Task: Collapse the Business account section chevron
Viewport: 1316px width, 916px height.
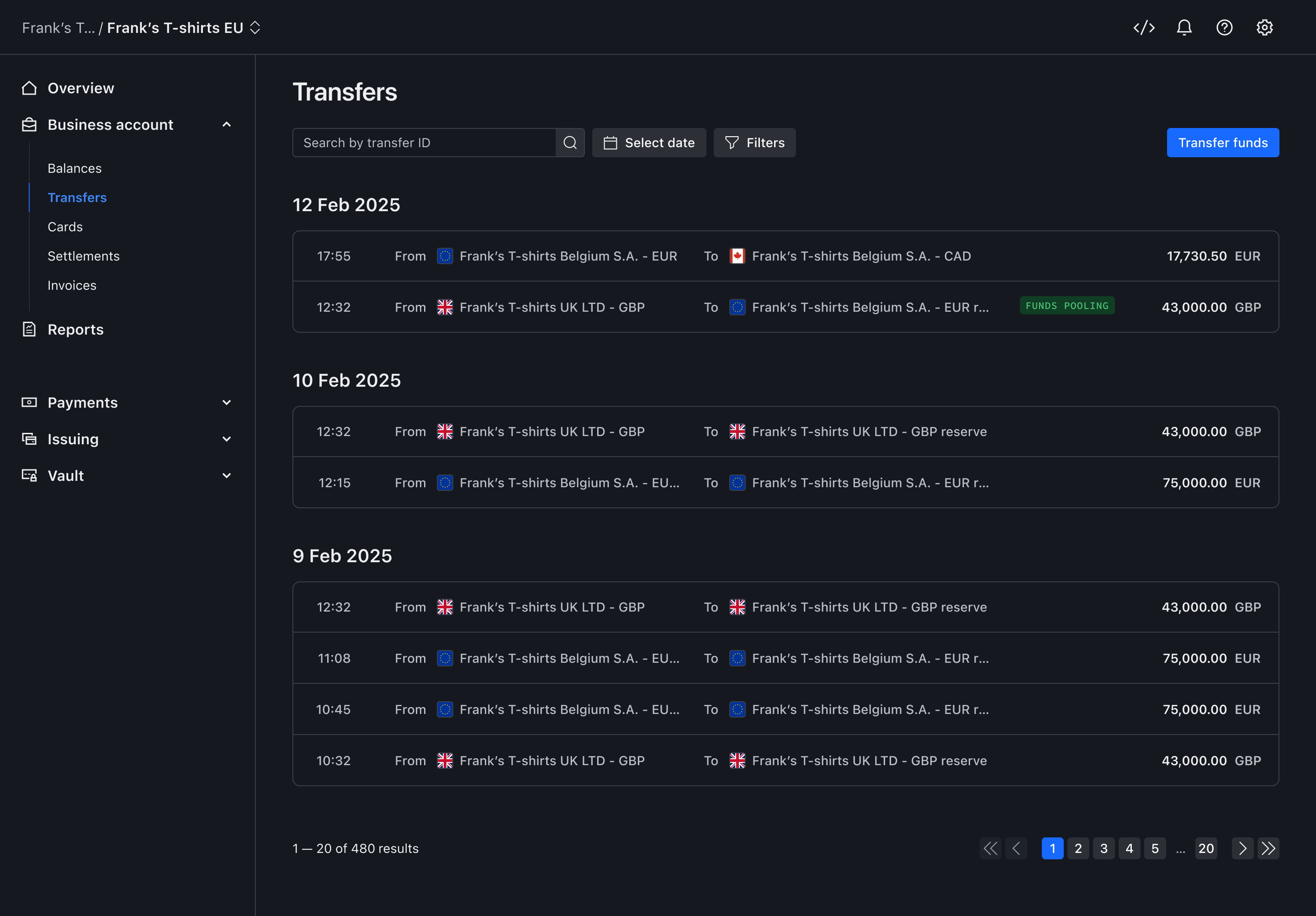Action: (x=226, y=124)
